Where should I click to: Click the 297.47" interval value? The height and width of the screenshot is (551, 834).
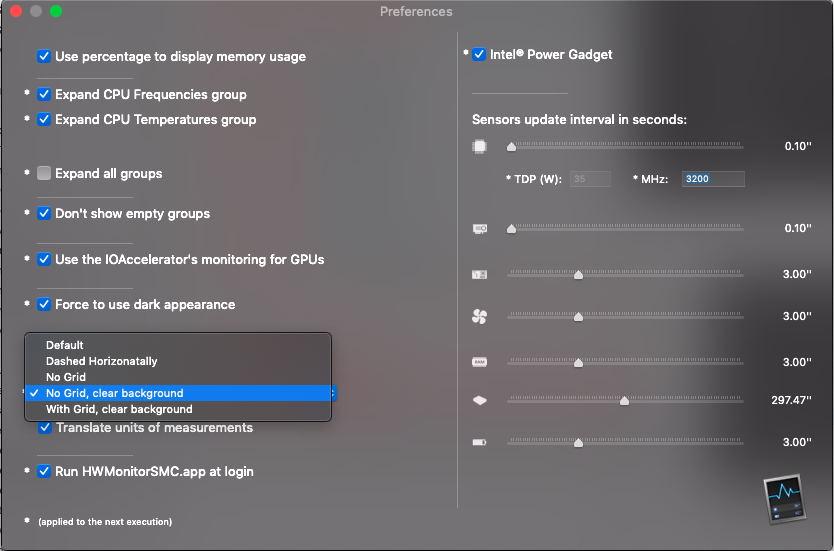click(x=791, y=400)
